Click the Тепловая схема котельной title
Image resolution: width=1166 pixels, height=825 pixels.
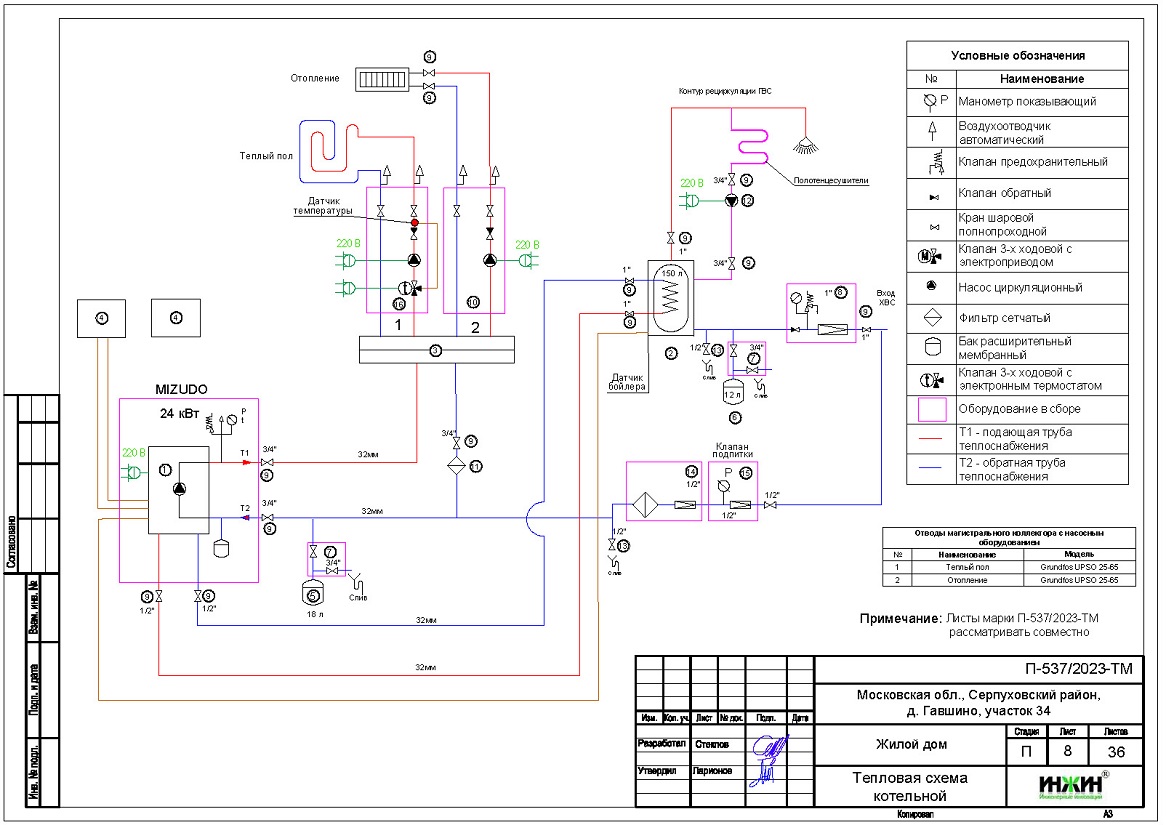click(x=909, y=786)
